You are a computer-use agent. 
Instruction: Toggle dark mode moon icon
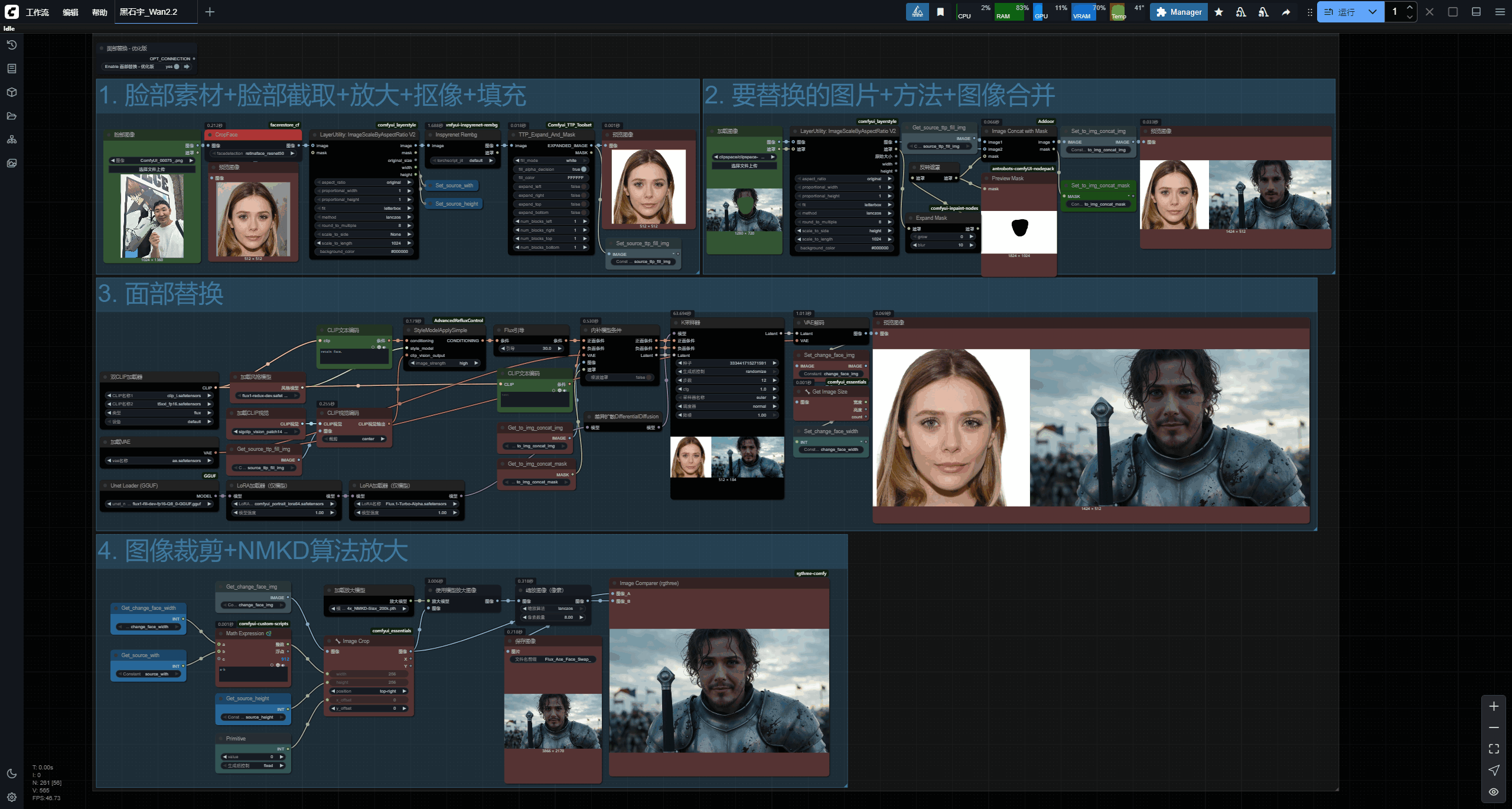11,774
